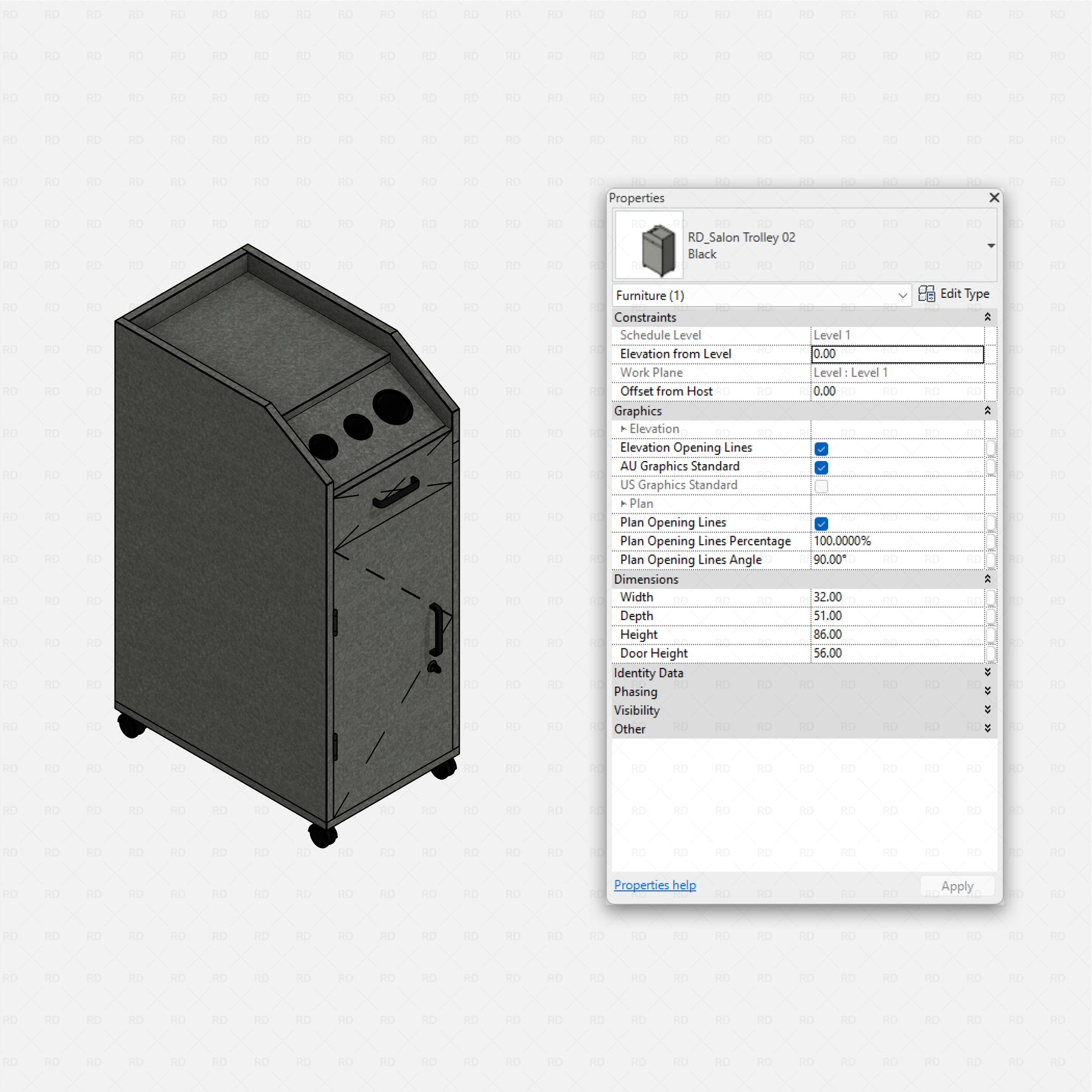The width and height of the screenshot is (1092, 1092).
Task: Toggle the AU Graphics Standard checkbox
Action: [x=821, y=468]
